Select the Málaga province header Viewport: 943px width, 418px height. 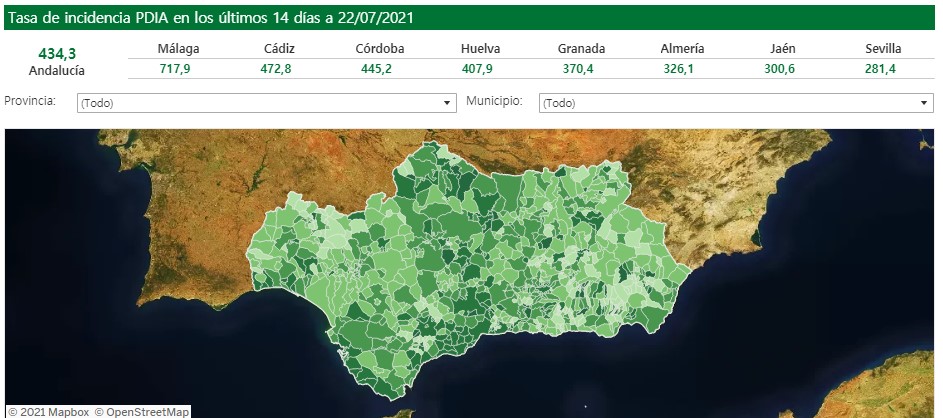coord(178,49)
